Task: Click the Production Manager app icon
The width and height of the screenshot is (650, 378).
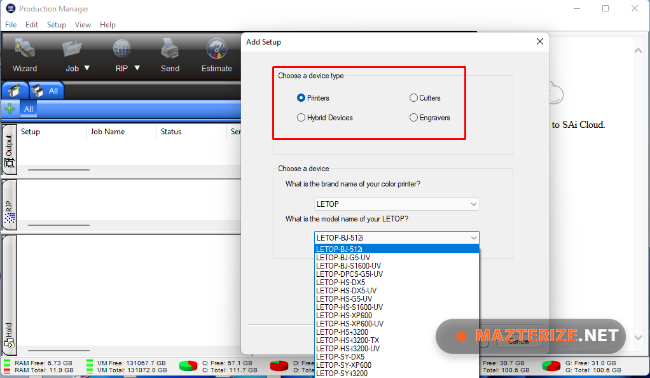Action: tap(10, 8)
